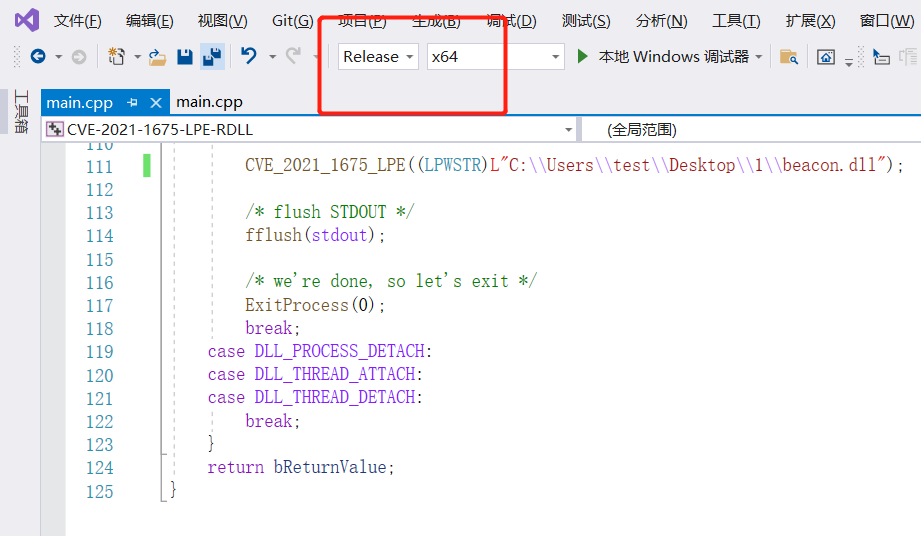This screenshot has height=536, width=921.
Task: Click the Navigate Backward arrow icon
Action: 38,57
